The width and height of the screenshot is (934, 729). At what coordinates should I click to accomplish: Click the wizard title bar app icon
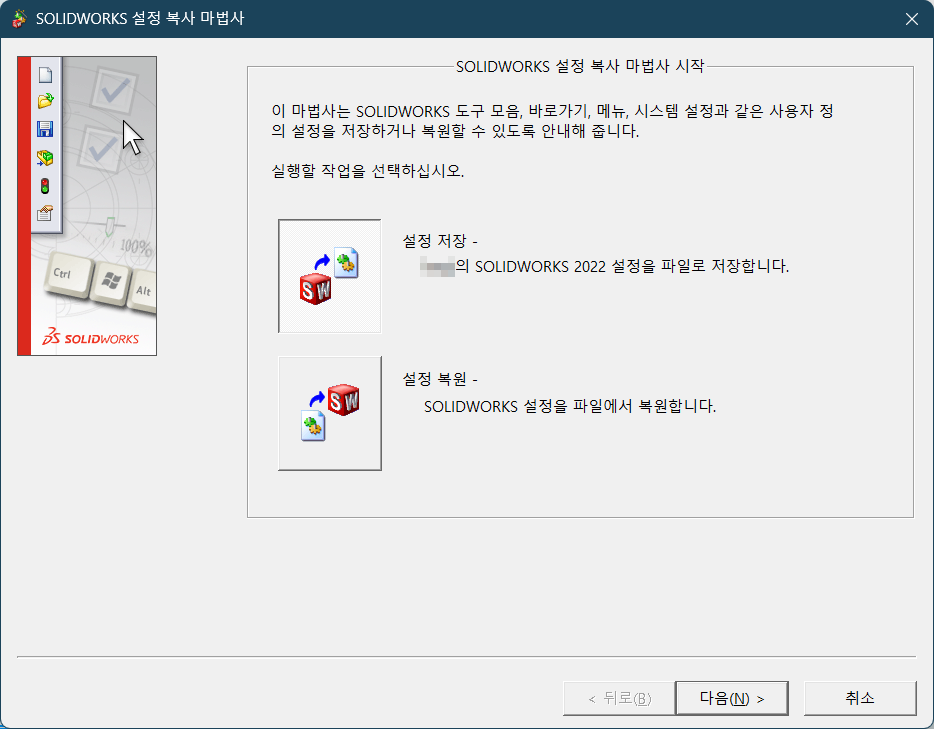pos(20,18)
